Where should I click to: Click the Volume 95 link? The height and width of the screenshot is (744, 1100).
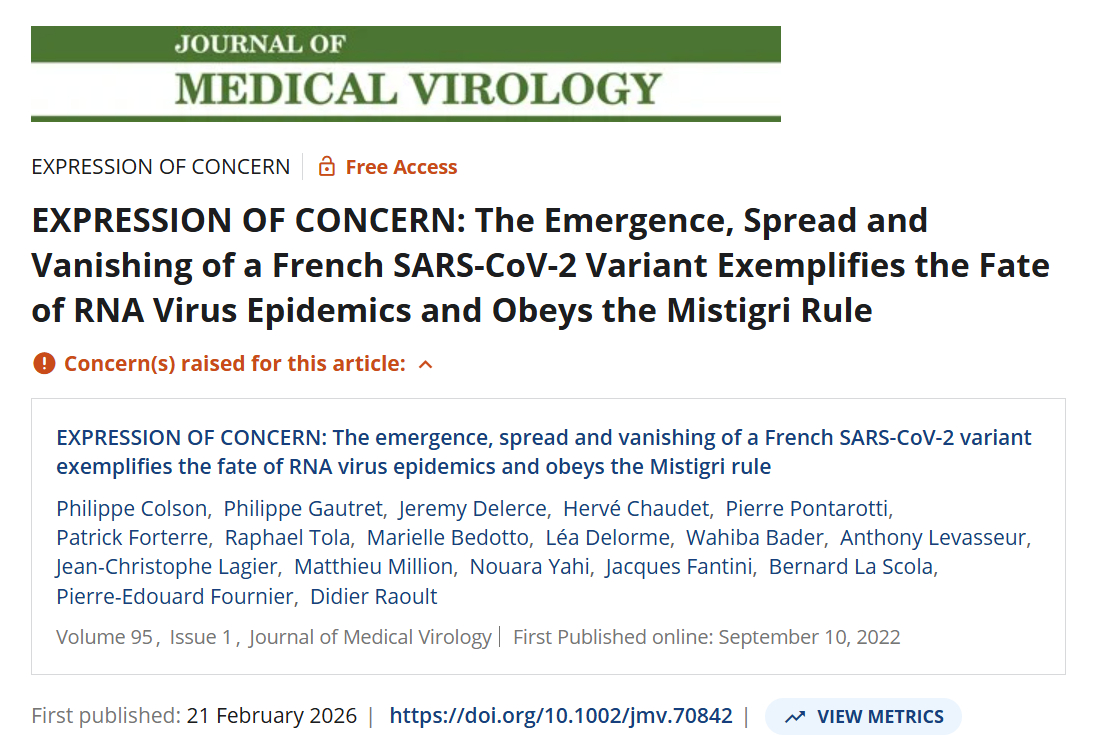104,637
